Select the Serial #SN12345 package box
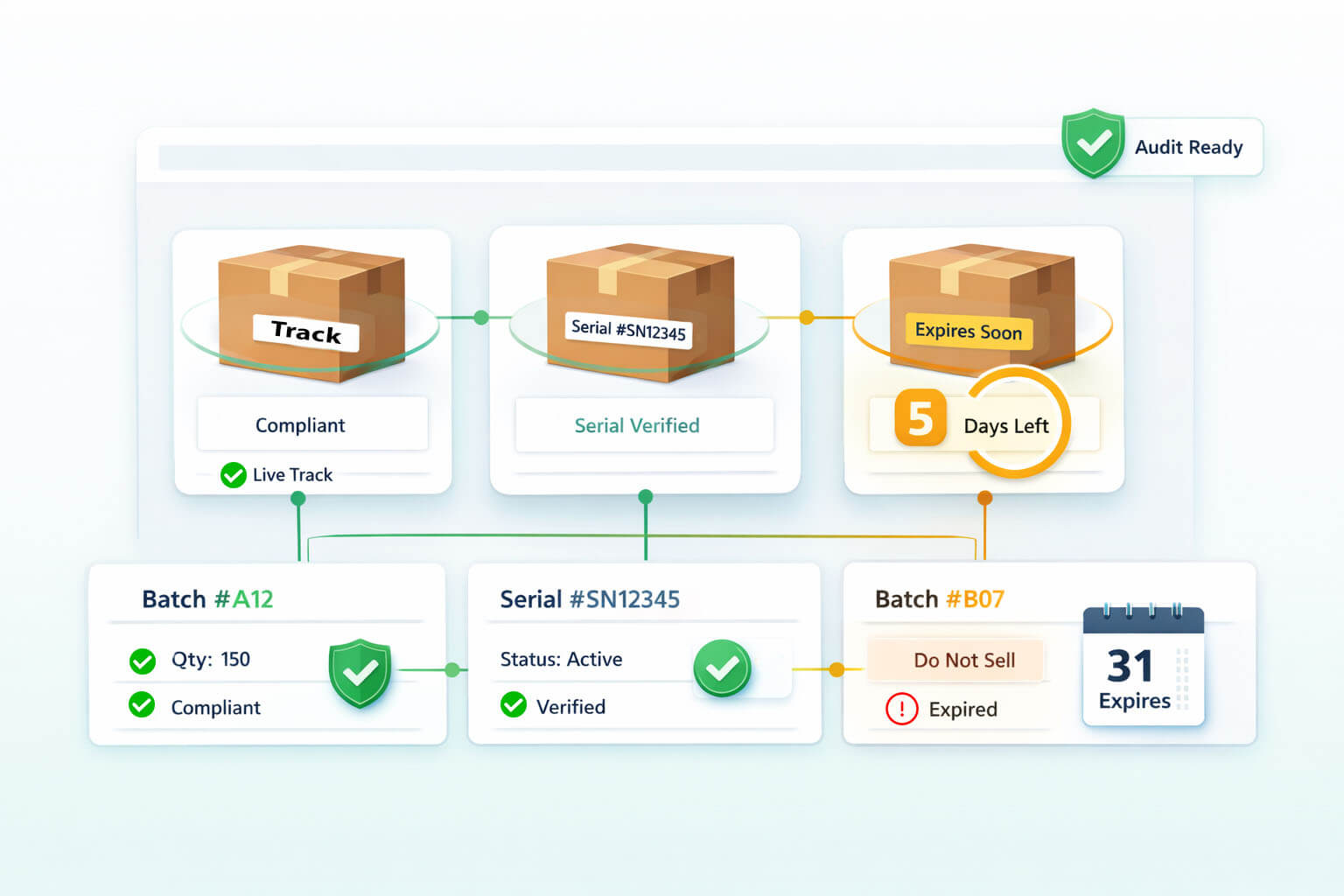The height and width of the screenshot is (896, 1344). coord(639,310)
